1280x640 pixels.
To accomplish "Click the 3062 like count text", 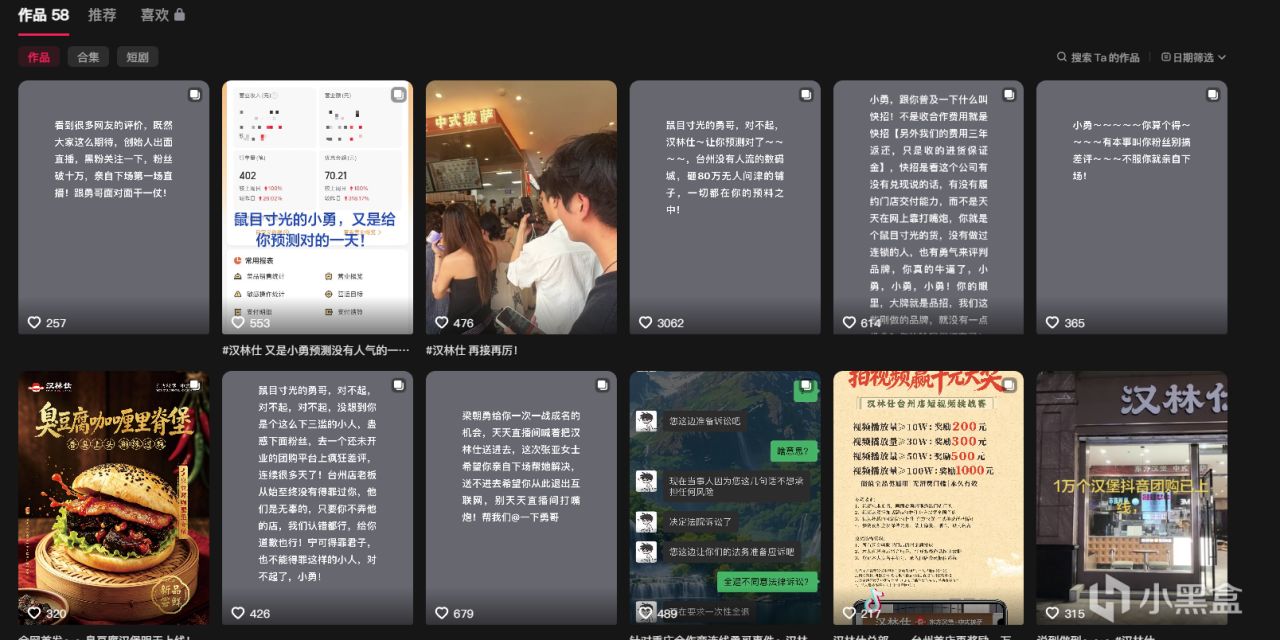I will [670, 323].
